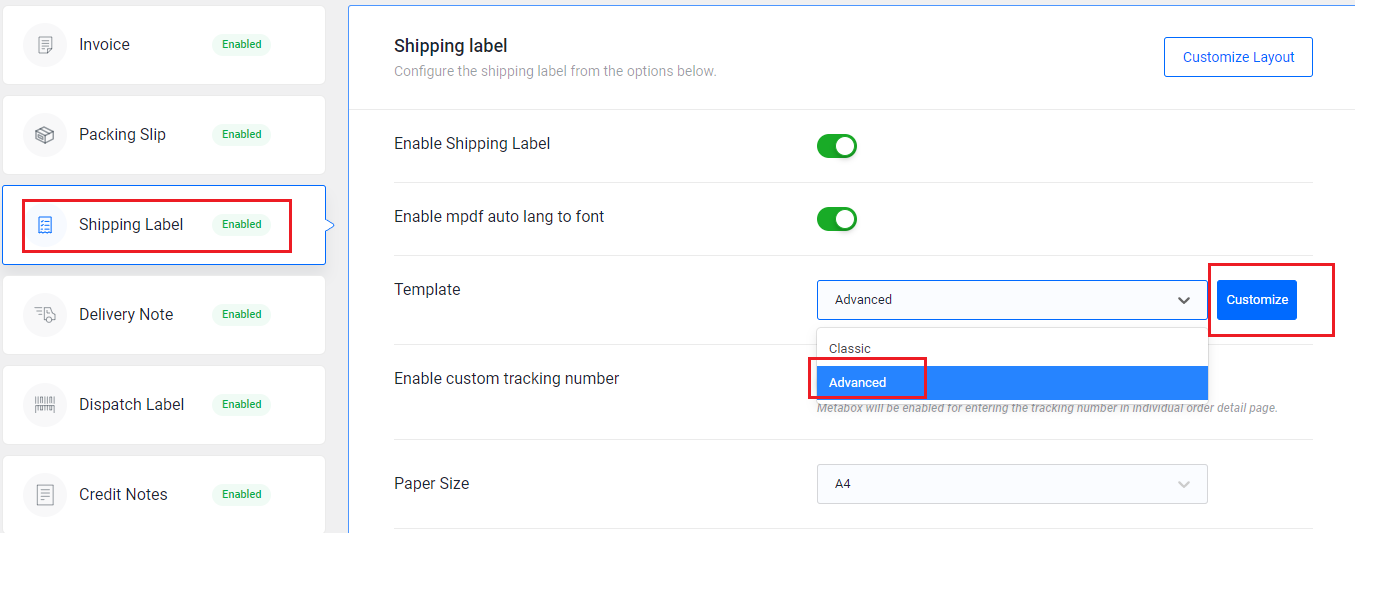Screen dimensions: 1394x597
Task: Switch to the Credit Notes tab
Action: (164, 495)
